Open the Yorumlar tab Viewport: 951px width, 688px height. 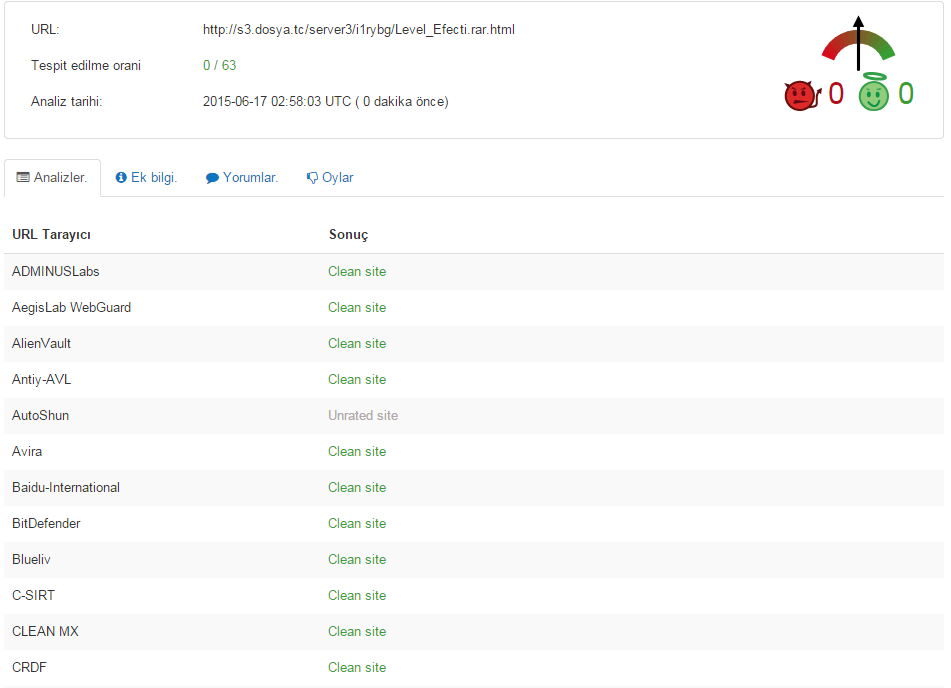(x=242, y=178)
